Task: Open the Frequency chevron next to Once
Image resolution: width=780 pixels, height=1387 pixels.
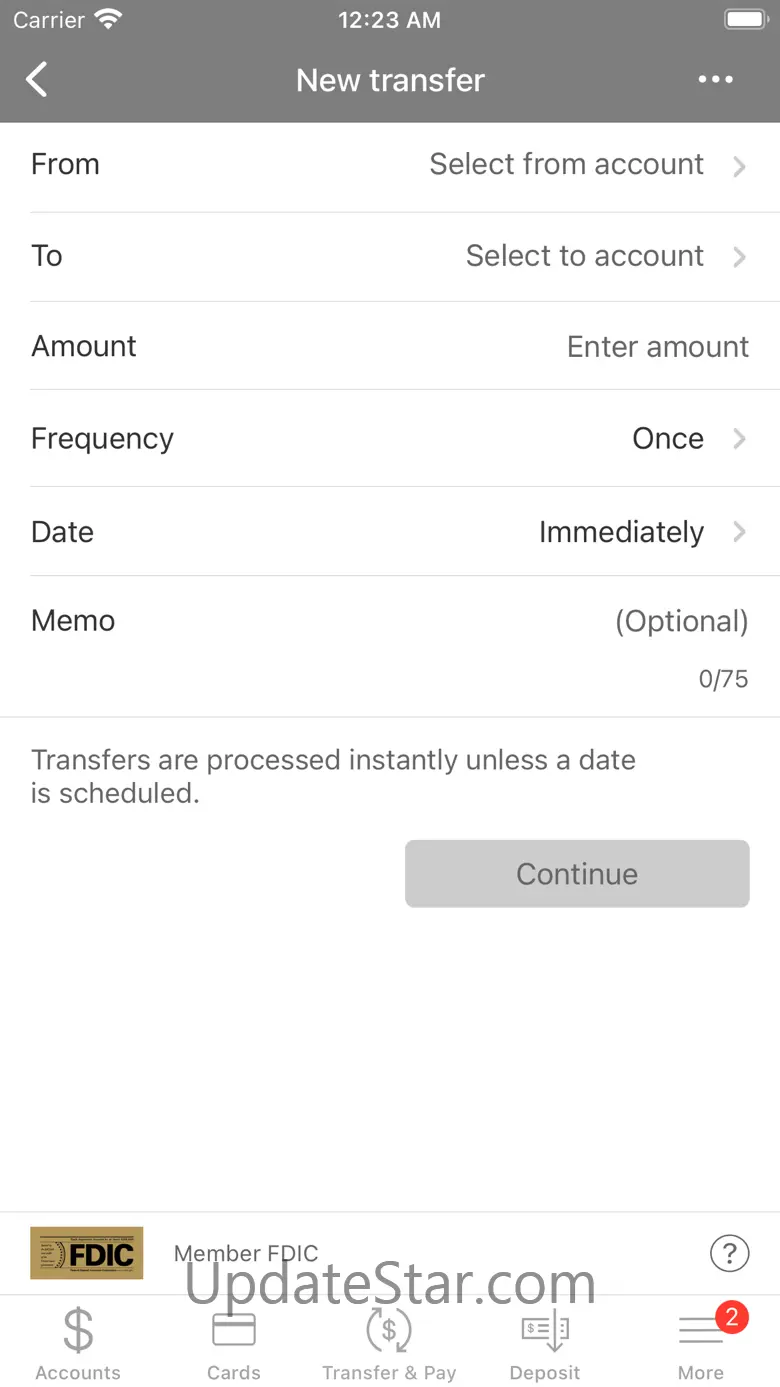Action: point(739,439)
